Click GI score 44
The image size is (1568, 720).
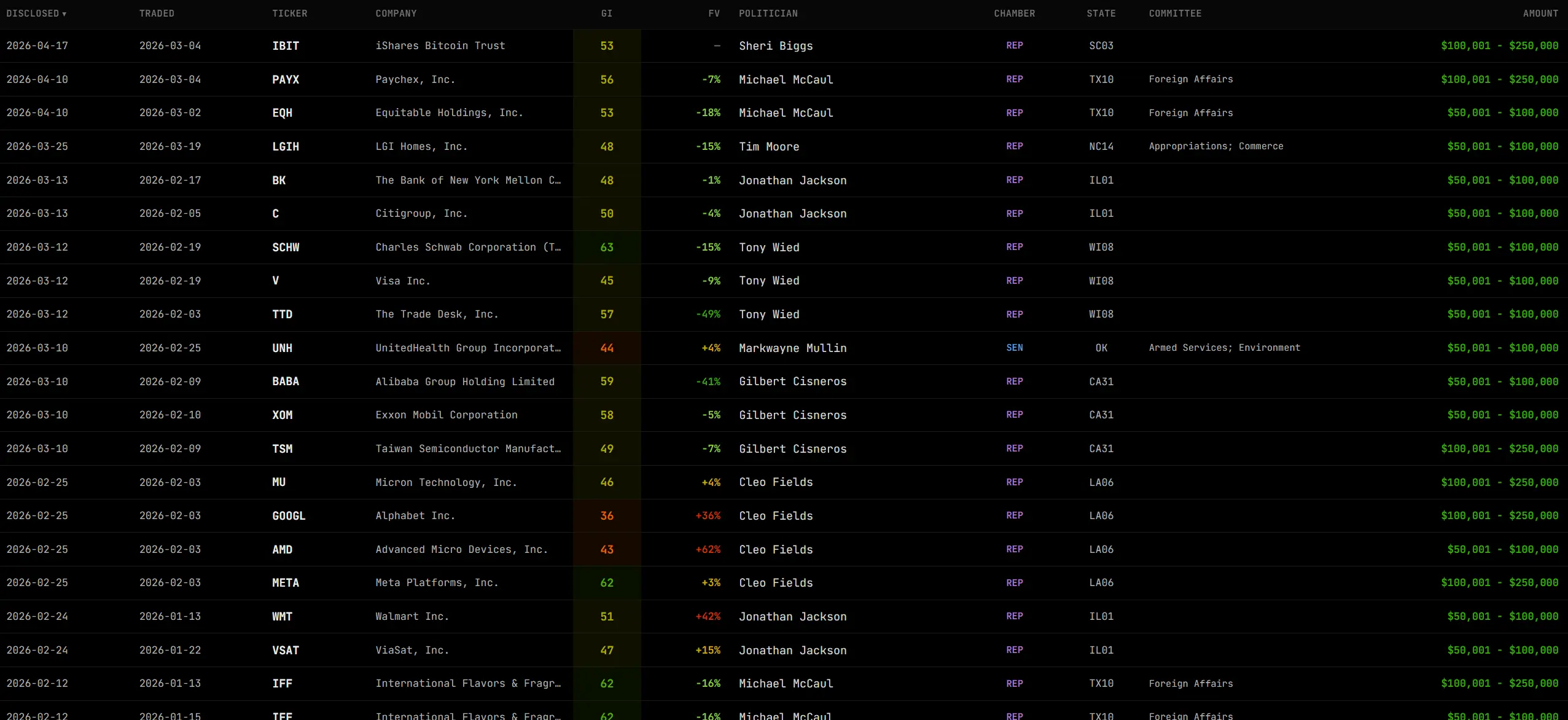click(607, 348)
